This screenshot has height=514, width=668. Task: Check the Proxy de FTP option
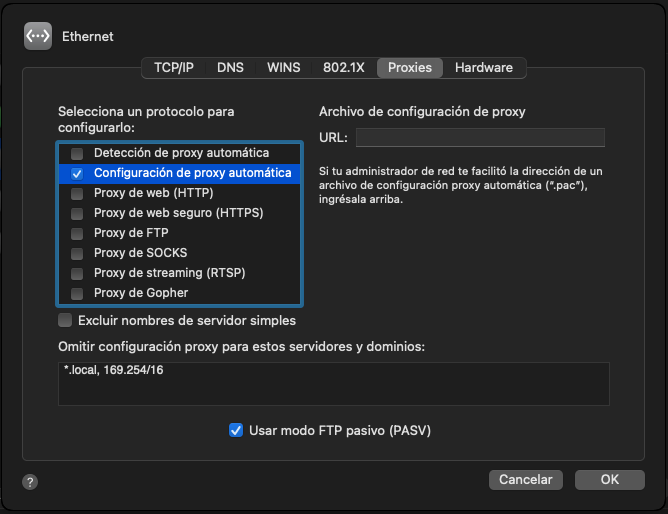[77, 233]
